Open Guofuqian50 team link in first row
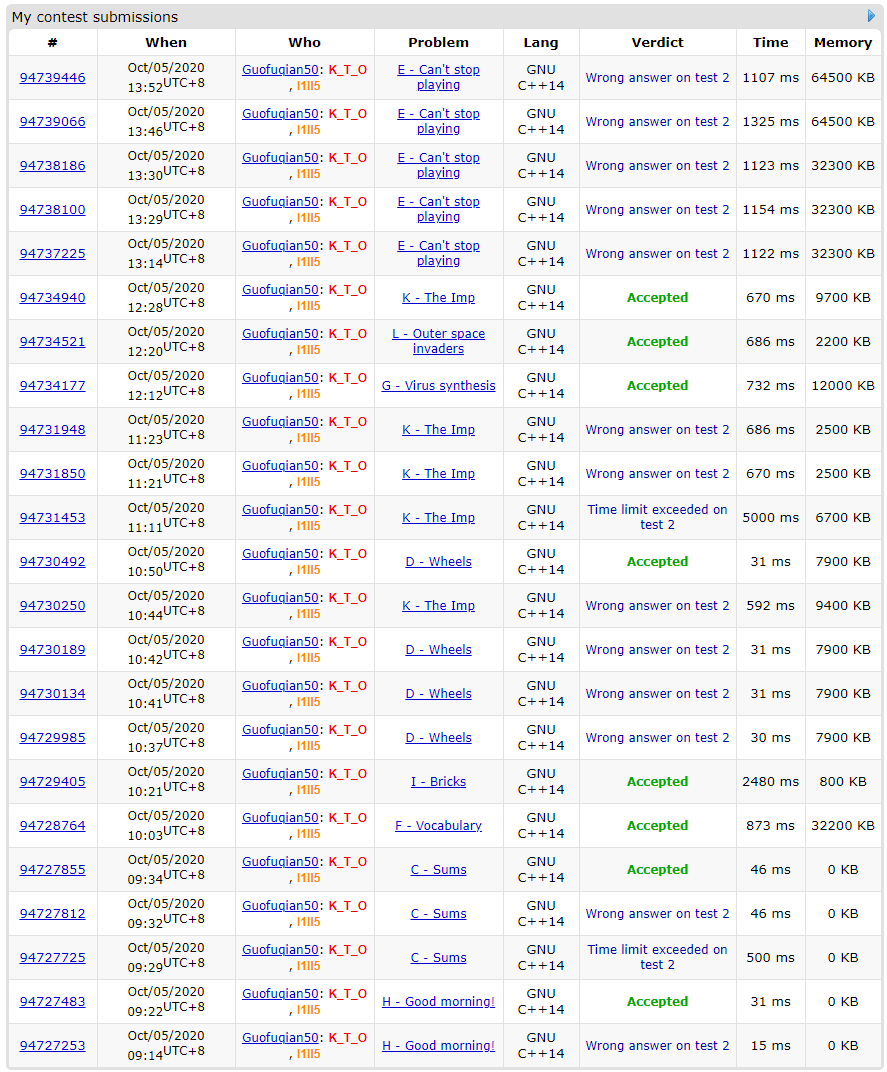 pyautogui.click(x=280, y=70)
